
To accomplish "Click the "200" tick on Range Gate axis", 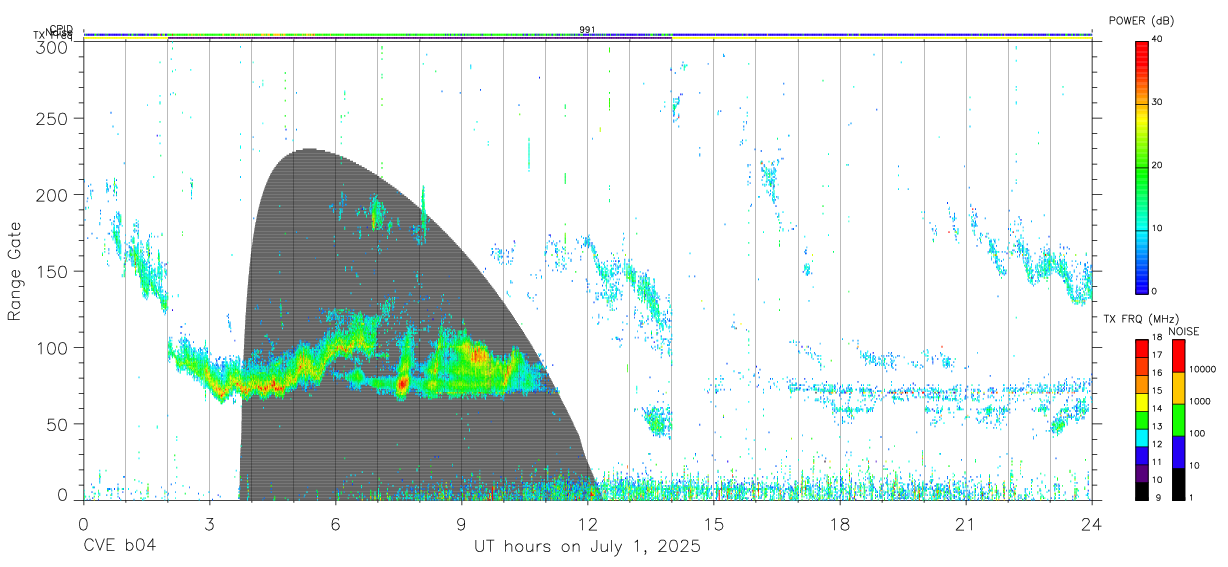I will point(51,194).
